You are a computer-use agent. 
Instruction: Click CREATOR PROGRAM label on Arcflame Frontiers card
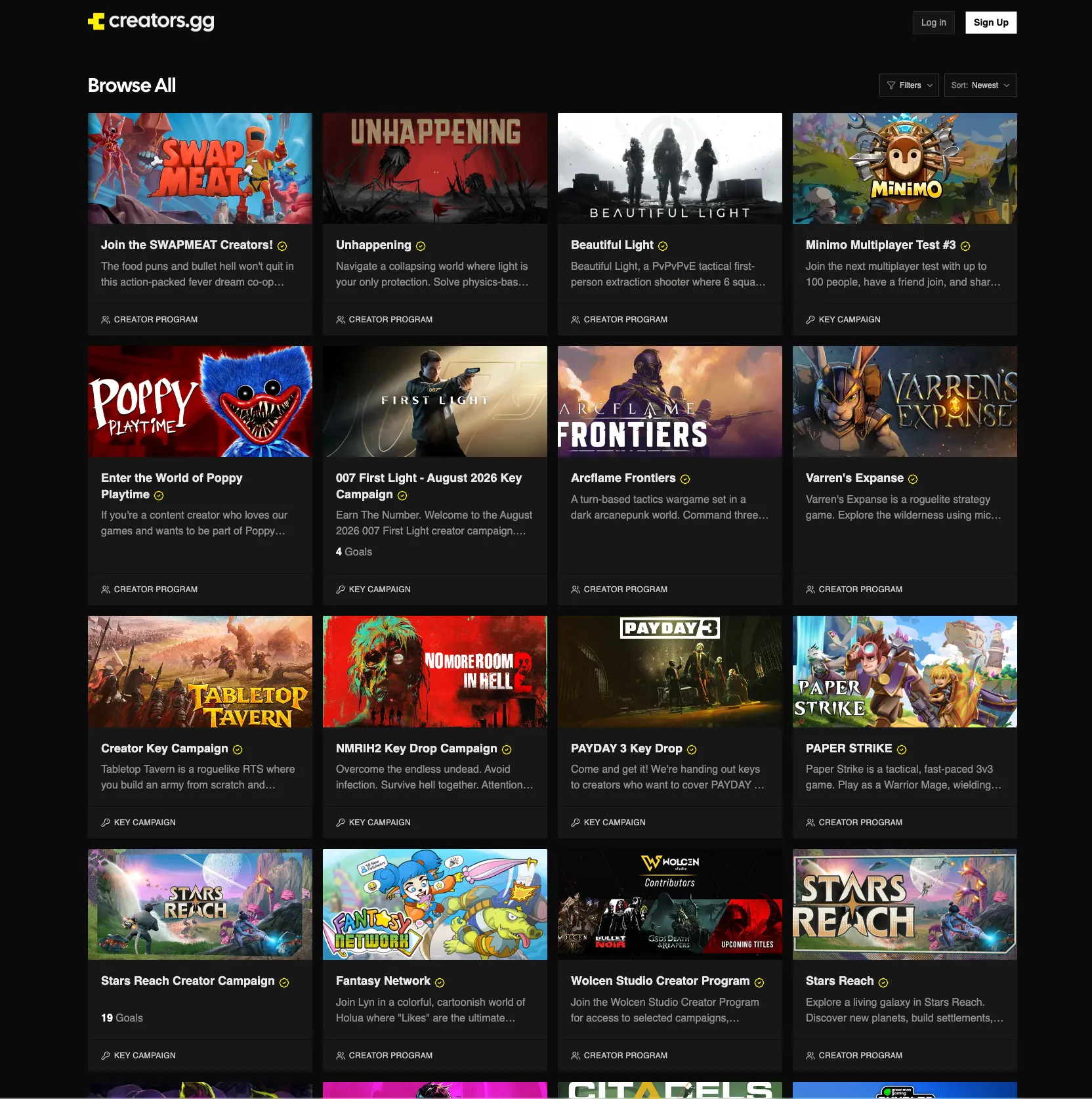pyautogui.click(x=625, y=590)
